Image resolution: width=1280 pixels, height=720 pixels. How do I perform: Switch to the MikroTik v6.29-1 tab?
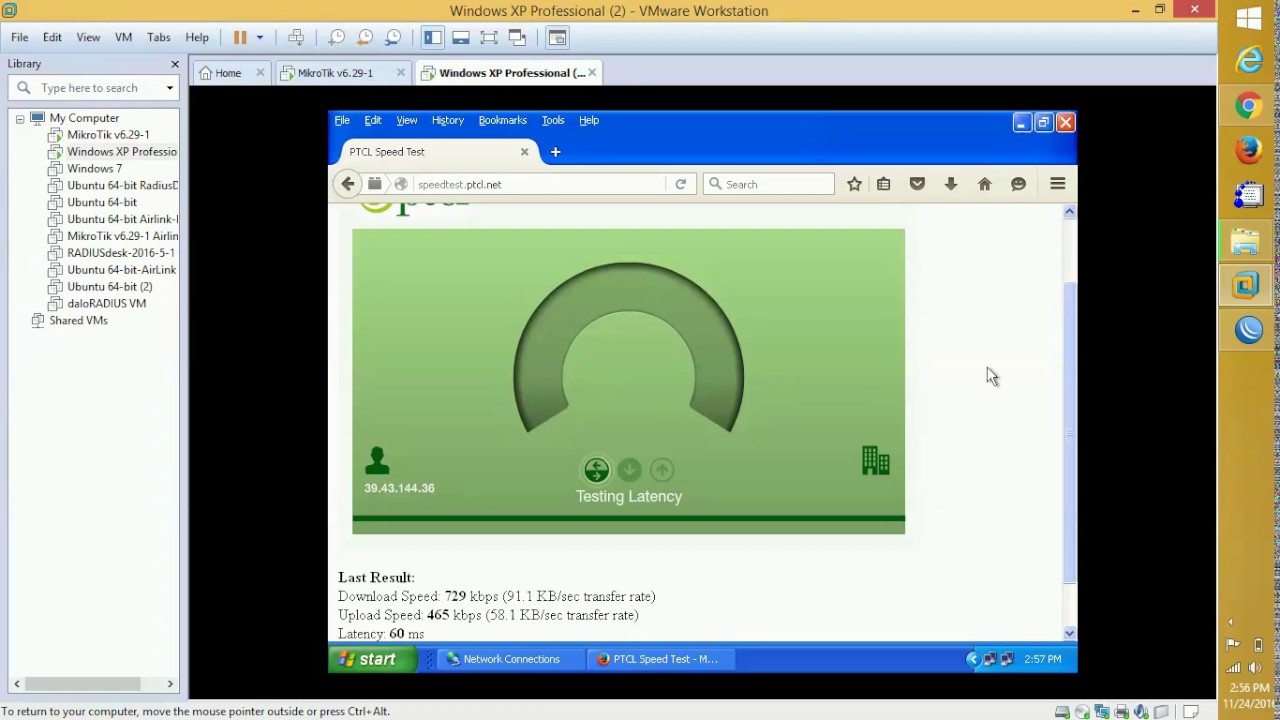point(335,73)
